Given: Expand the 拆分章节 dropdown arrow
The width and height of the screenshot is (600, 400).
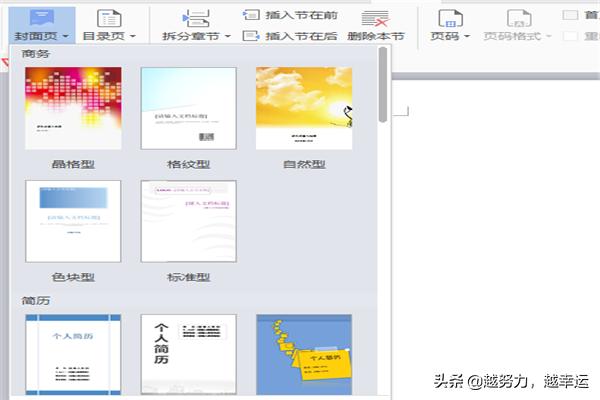Looking at the screenshot, I should coord(228,36).
